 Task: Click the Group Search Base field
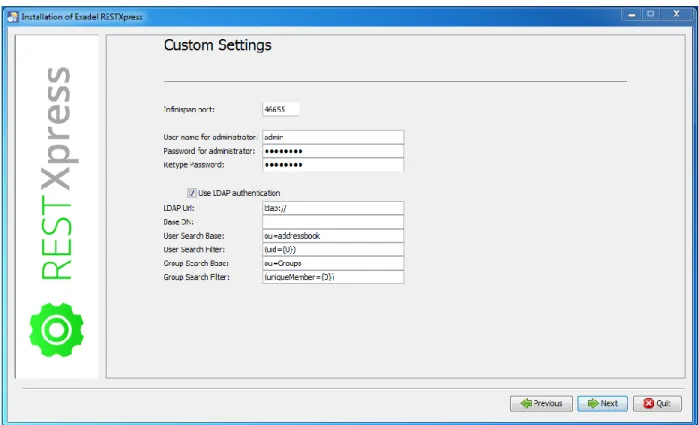tap(333, 263)
